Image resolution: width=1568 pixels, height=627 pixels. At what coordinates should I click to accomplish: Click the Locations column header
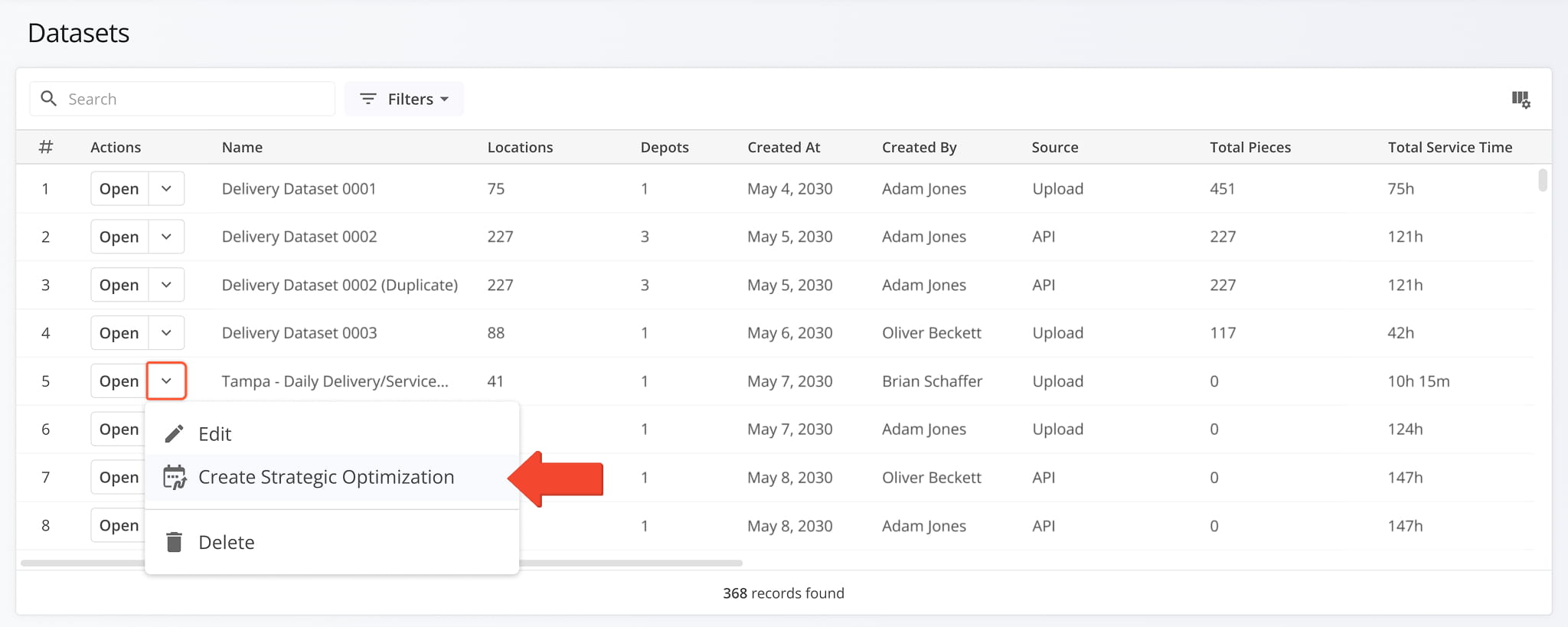click(520, 147)
